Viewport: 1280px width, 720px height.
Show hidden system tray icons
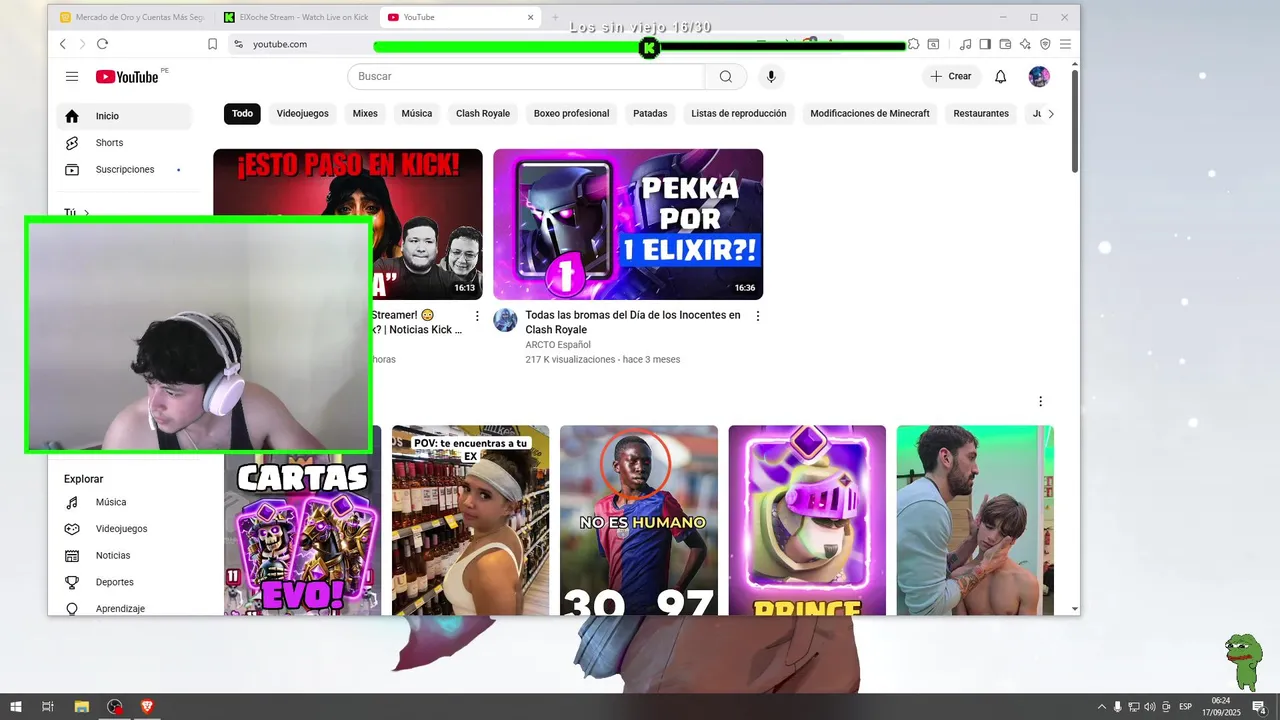1102,707
